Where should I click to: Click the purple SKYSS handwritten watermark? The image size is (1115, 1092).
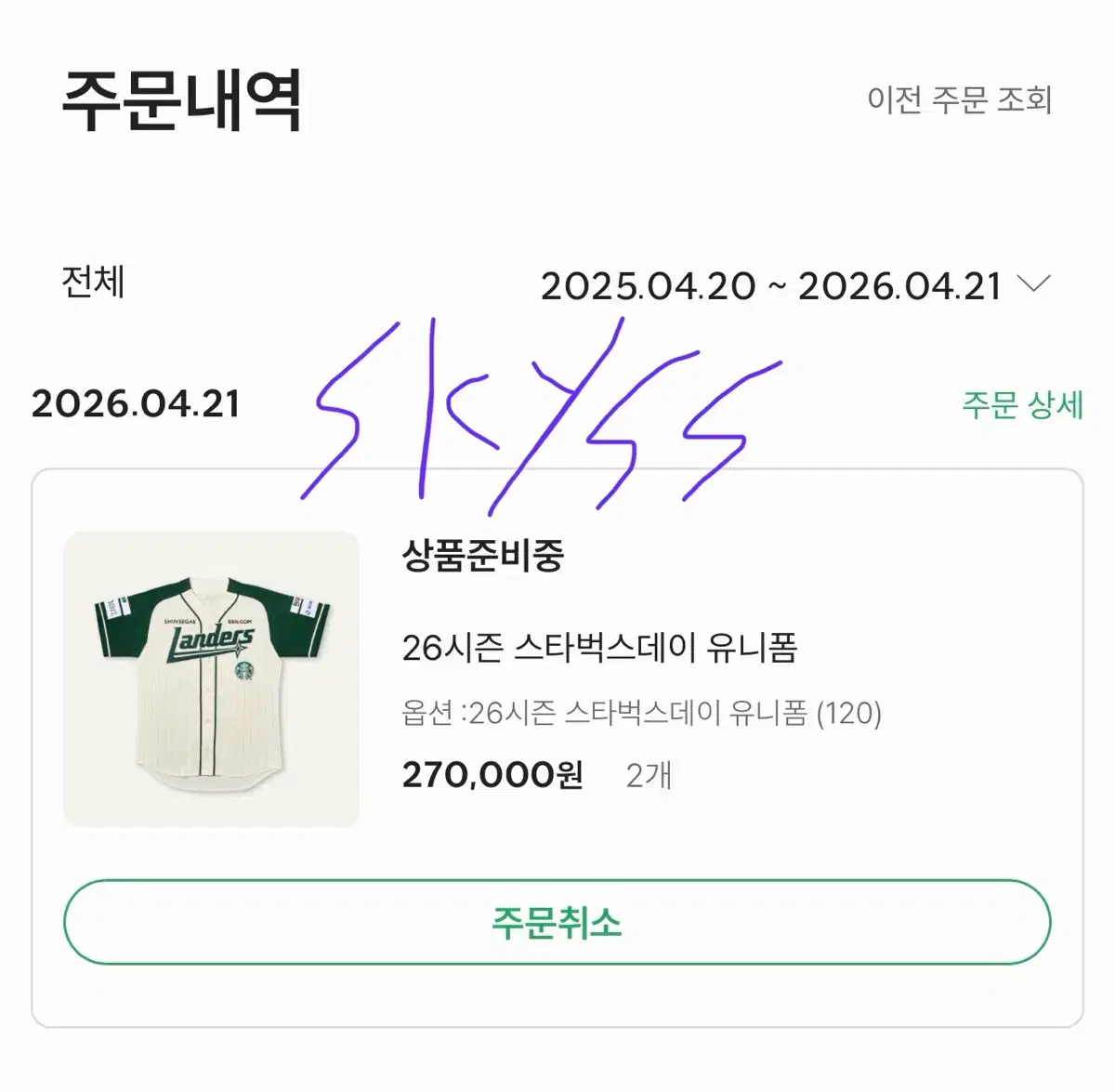coord(539,414)
